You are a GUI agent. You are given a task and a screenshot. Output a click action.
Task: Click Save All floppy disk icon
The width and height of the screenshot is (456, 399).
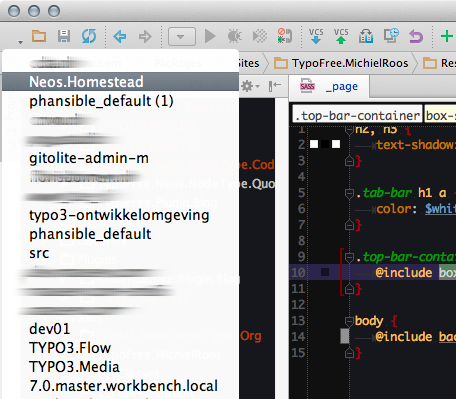point(64,36)
